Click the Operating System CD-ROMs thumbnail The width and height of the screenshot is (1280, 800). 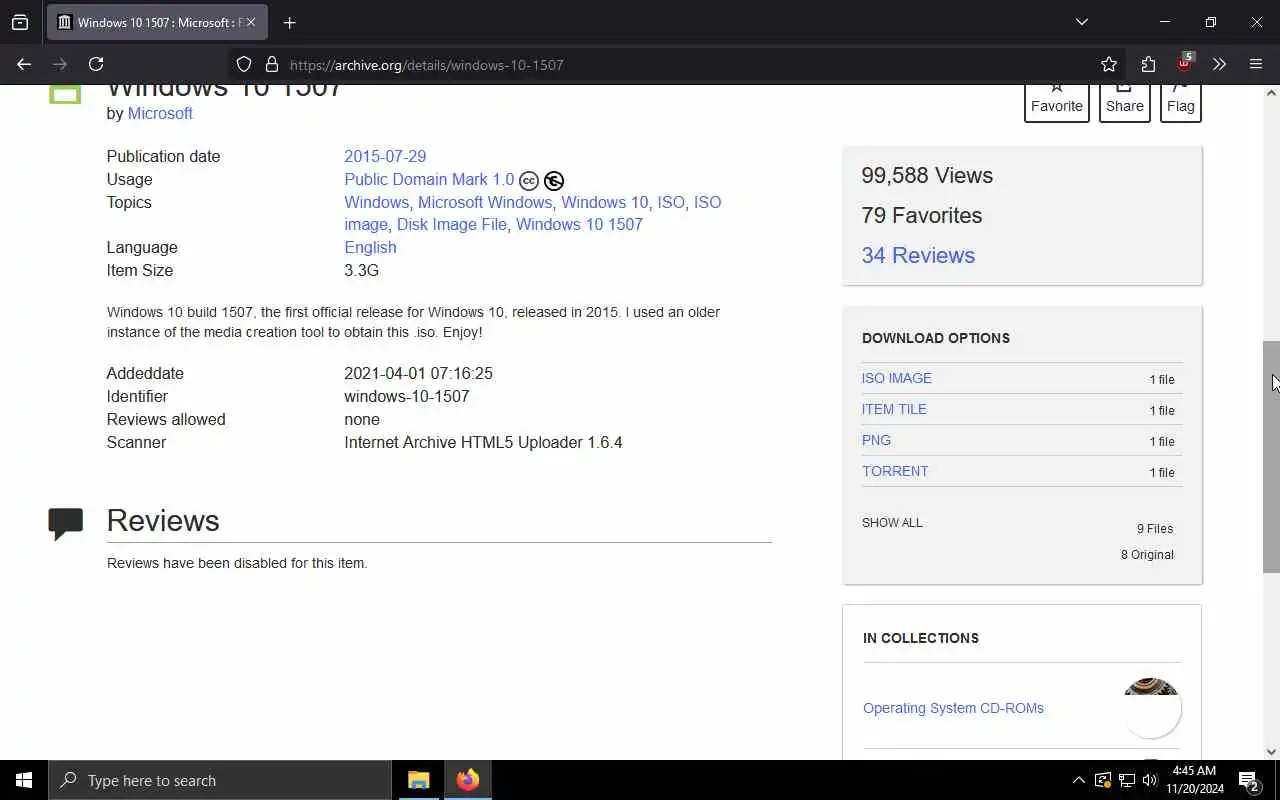1151,708
